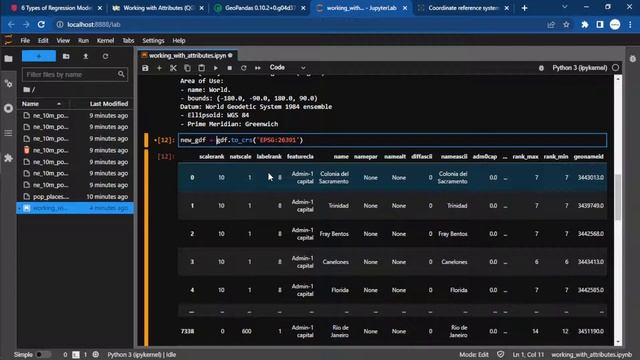The width and height of the screenshot is (640, 360).
Task: Click Ln 1, Col 11 cursor position
Action: coord(528,355)
